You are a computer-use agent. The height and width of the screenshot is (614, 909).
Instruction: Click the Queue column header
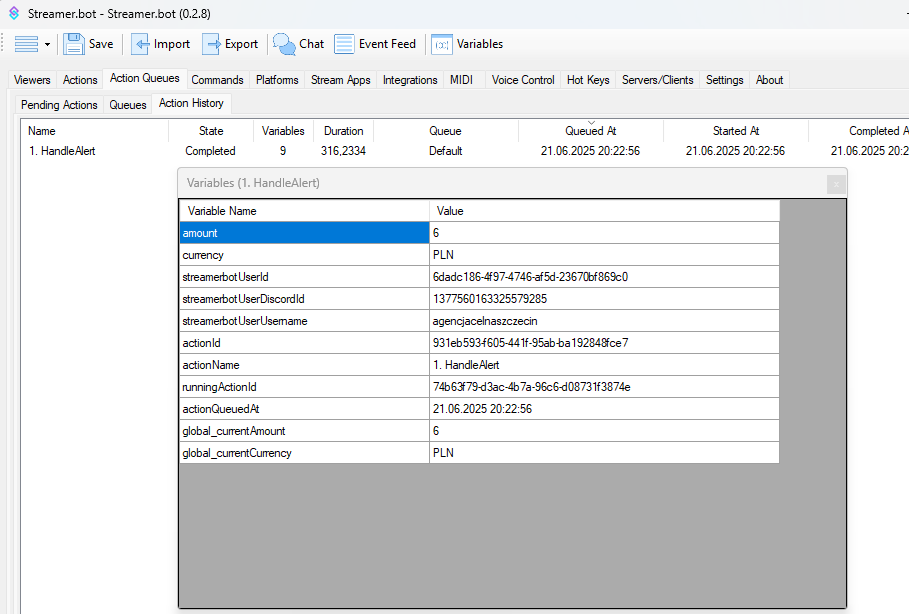[x=445, y=131]
